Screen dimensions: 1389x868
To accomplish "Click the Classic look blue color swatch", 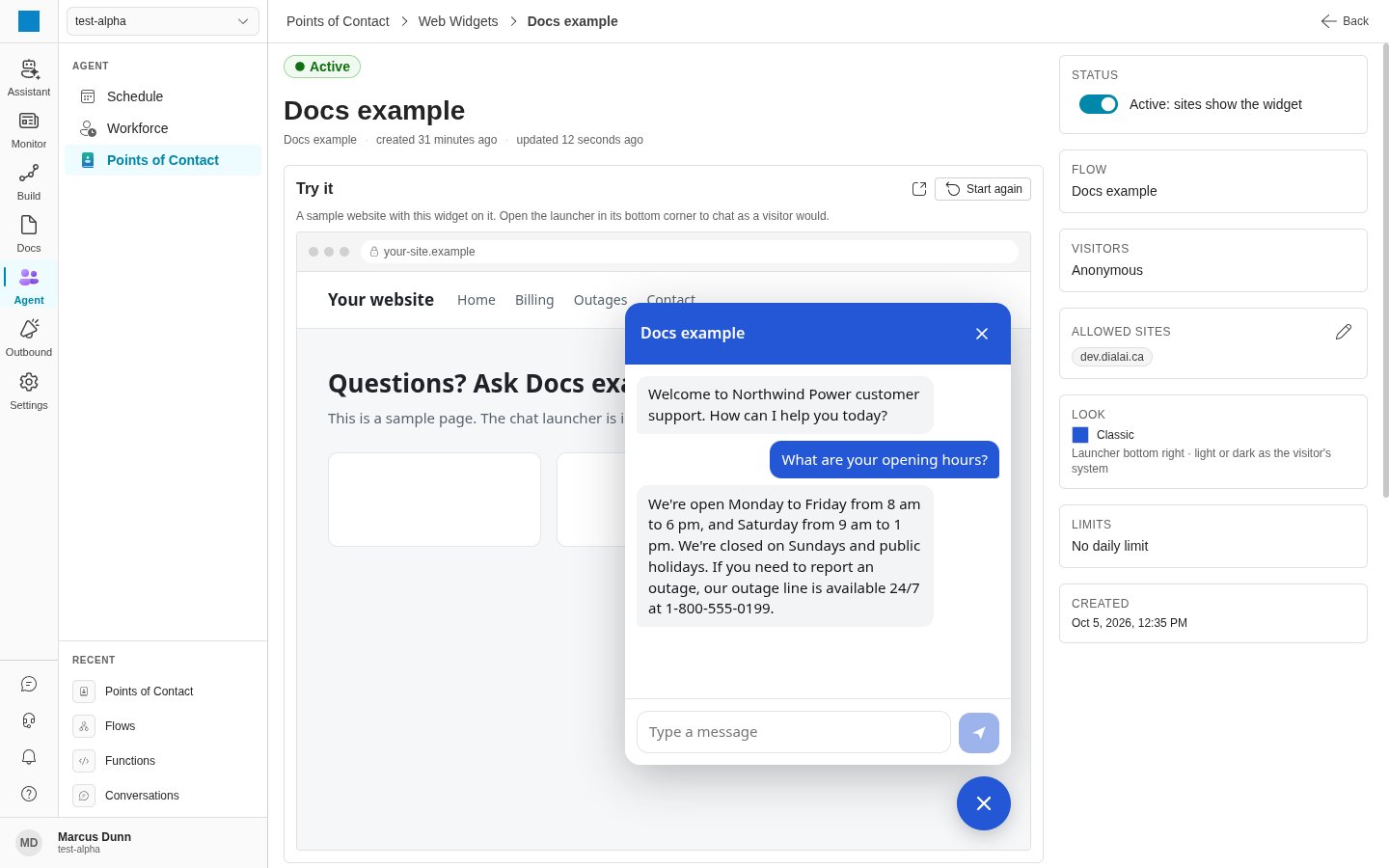I will 1080,435.
